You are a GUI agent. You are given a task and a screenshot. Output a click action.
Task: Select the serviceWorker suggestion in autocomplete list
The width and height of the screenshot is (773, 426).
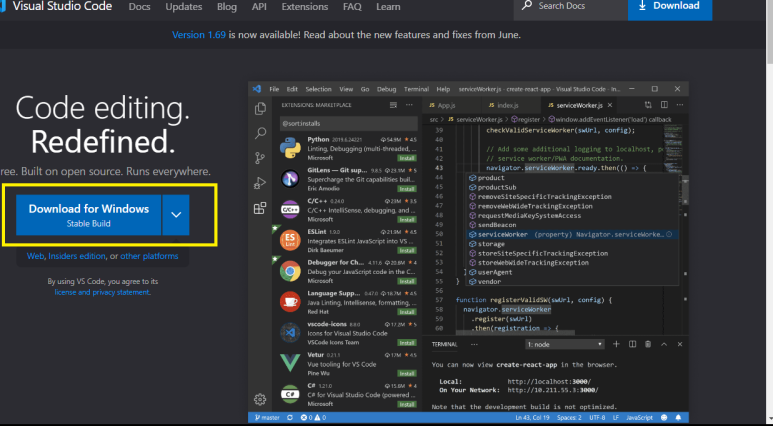(x=573, y=235)
